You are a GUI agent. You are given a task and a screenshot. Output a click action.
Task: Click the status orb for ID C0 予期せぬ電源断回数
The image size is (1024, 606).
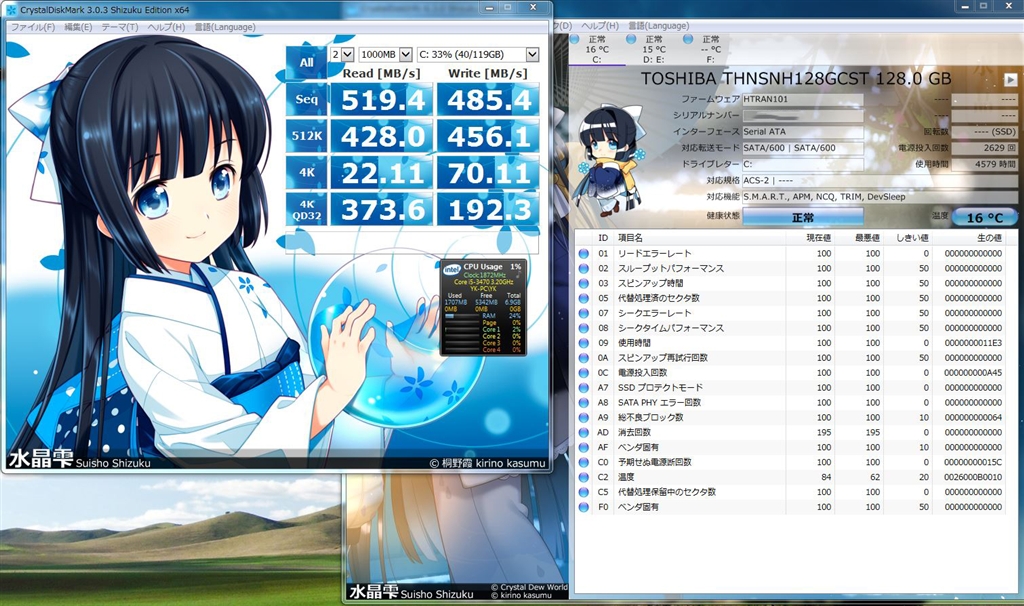[584, 462]
